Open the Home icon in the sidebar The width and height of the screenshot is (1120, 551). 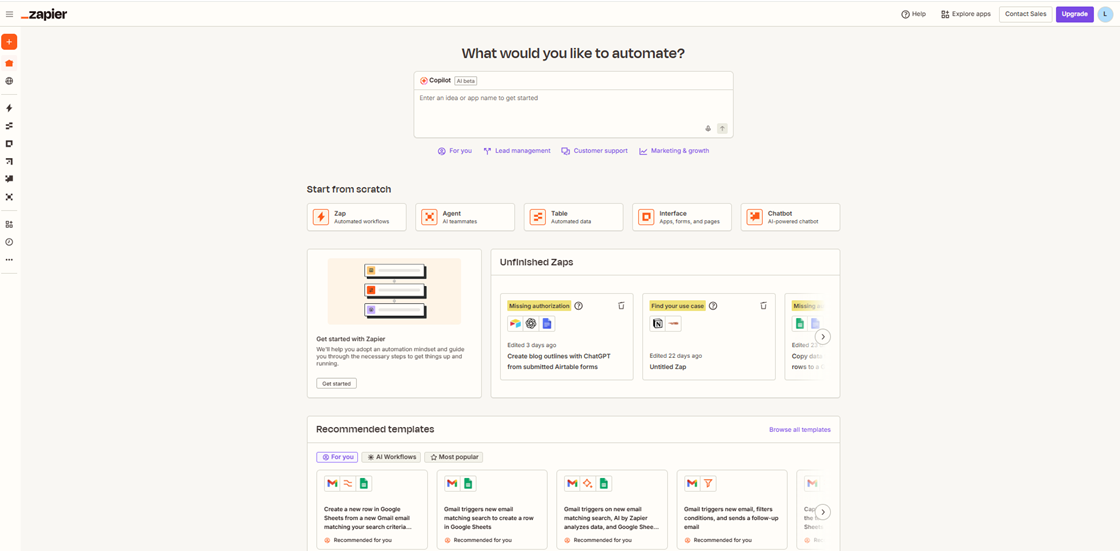pos(9,64)
